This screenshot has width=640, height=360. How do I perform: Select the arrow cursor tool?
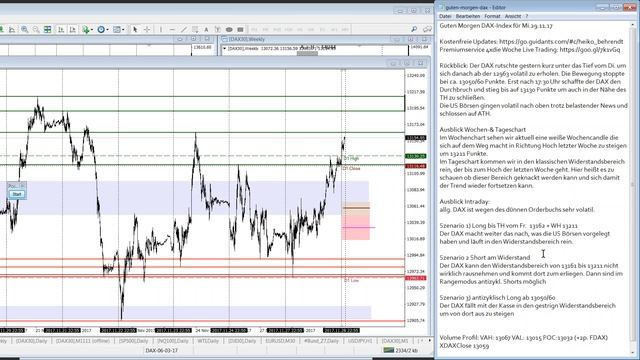135,29
